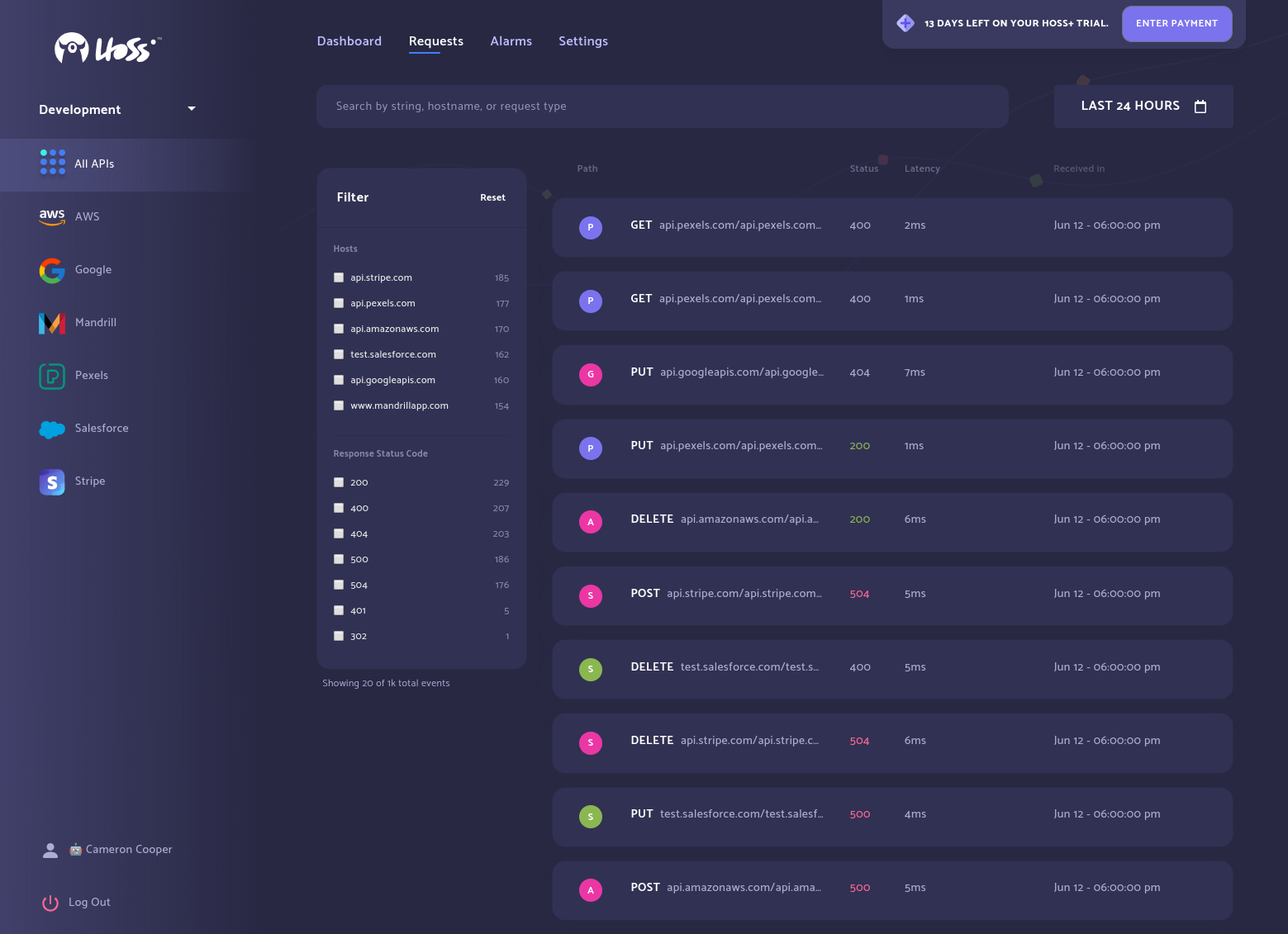Click the 404 status on googleapis row
Screen dimensions: 1288x934
[860, 372]
